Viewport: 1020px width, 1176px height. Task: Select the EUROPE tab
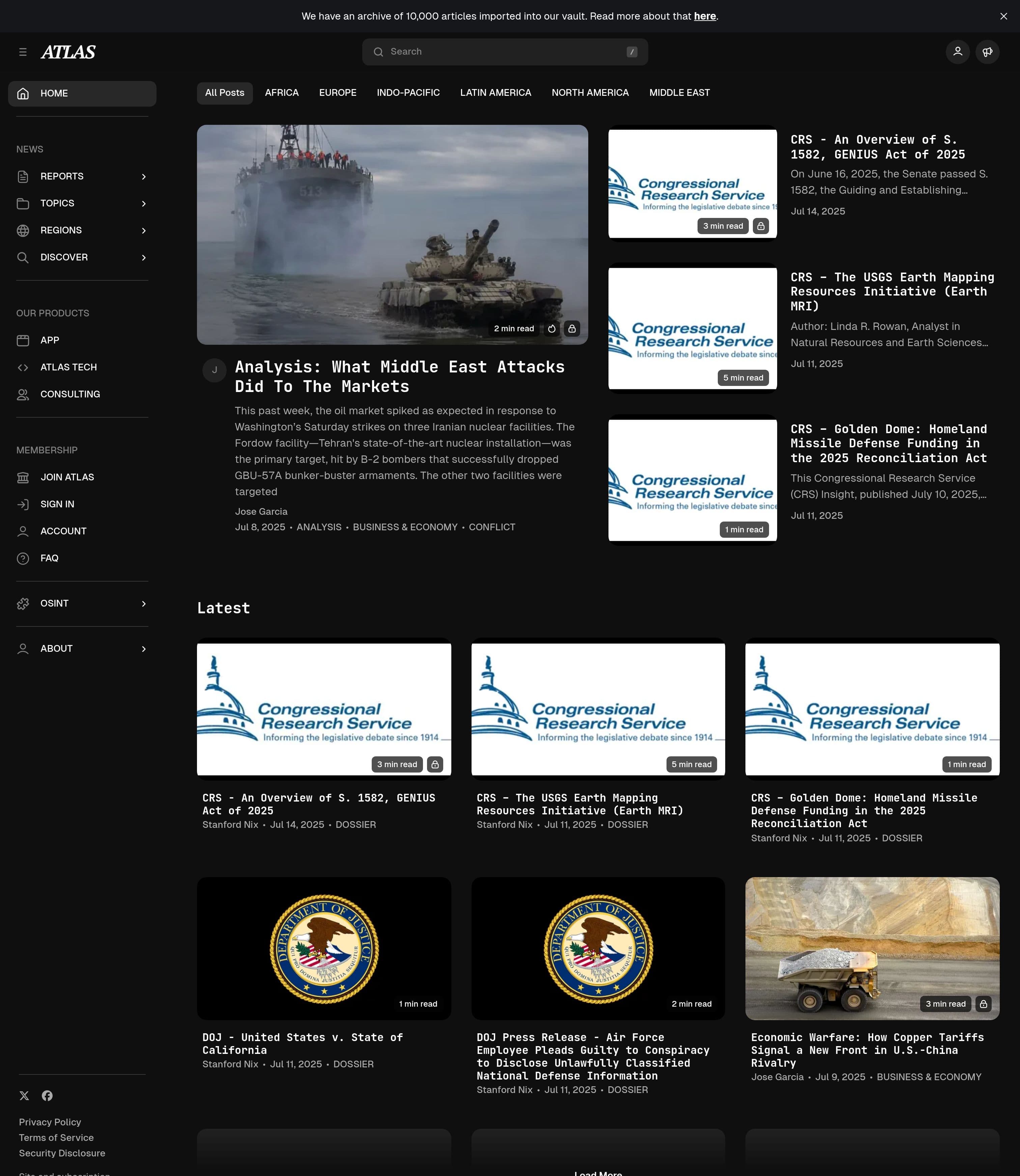pyautogui.click(x=338, y=93)
